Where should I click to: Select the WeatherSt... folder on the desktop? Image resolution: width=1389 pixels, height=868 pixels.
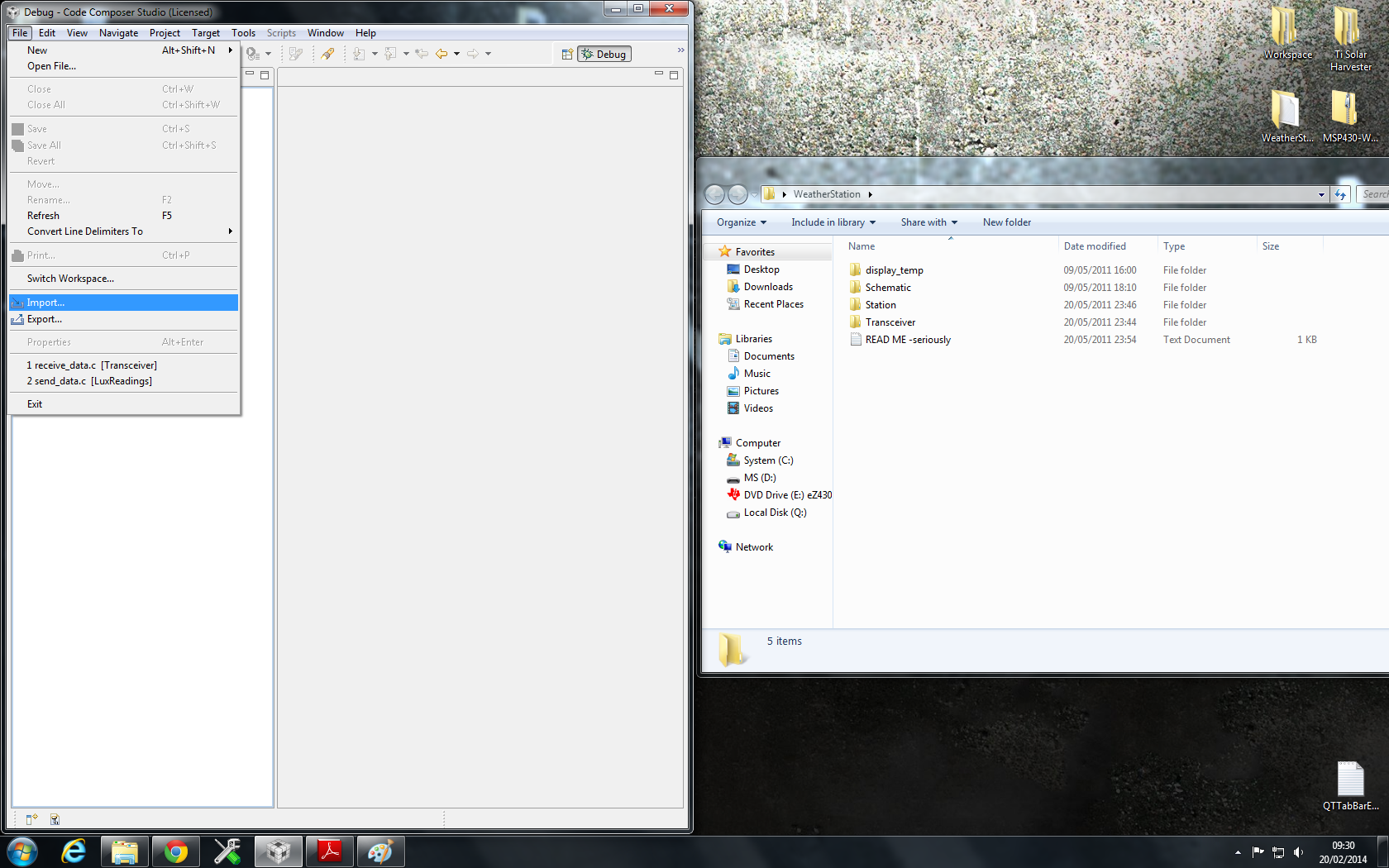click(x=1287, y=116)
